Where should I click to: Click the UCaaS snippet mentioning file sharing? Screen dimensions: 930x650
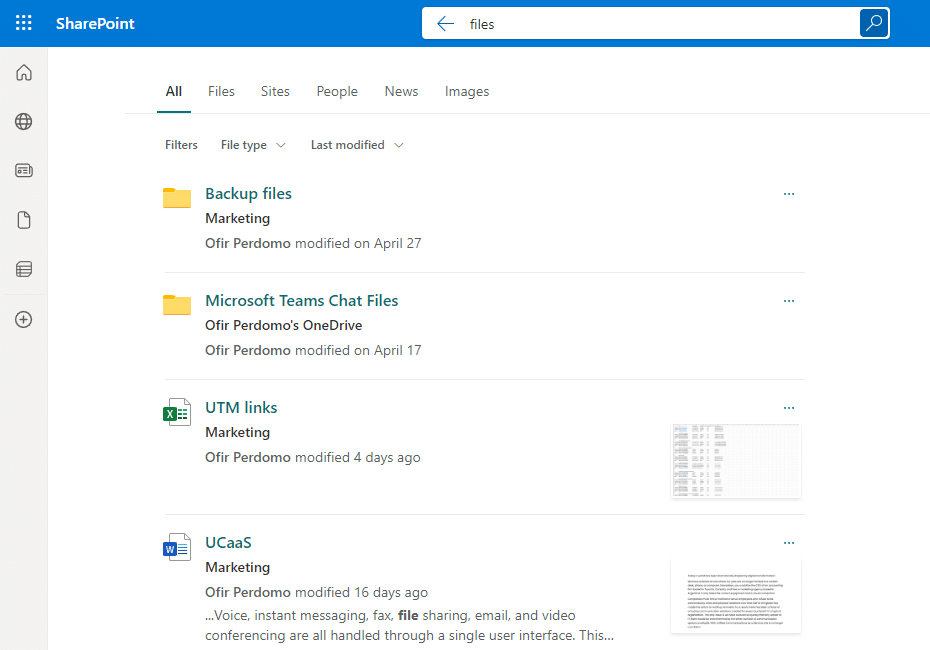click(x=409, y=625)
